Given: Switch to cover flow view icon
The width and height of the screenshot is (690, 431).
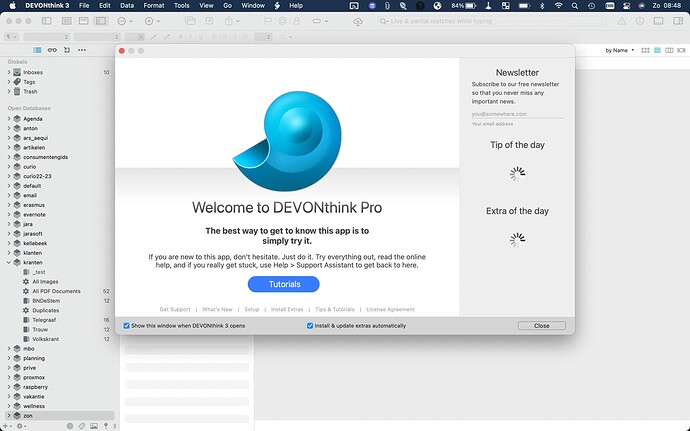Looking at the screenshot, I should tap(681, 50).
